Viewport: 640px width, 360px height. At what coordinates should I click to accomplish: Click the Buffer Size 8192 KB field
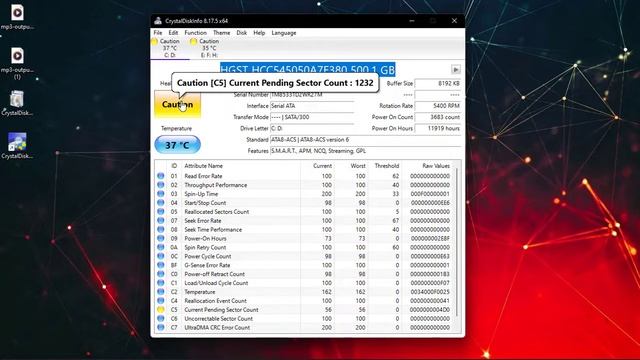click(438, 83)
